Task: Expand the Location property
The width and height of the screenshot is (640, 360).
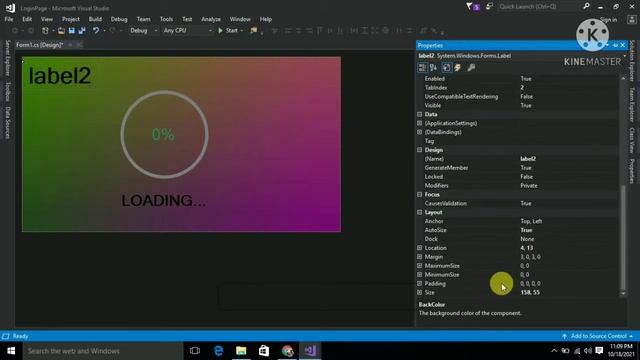Action: [420, 248]
